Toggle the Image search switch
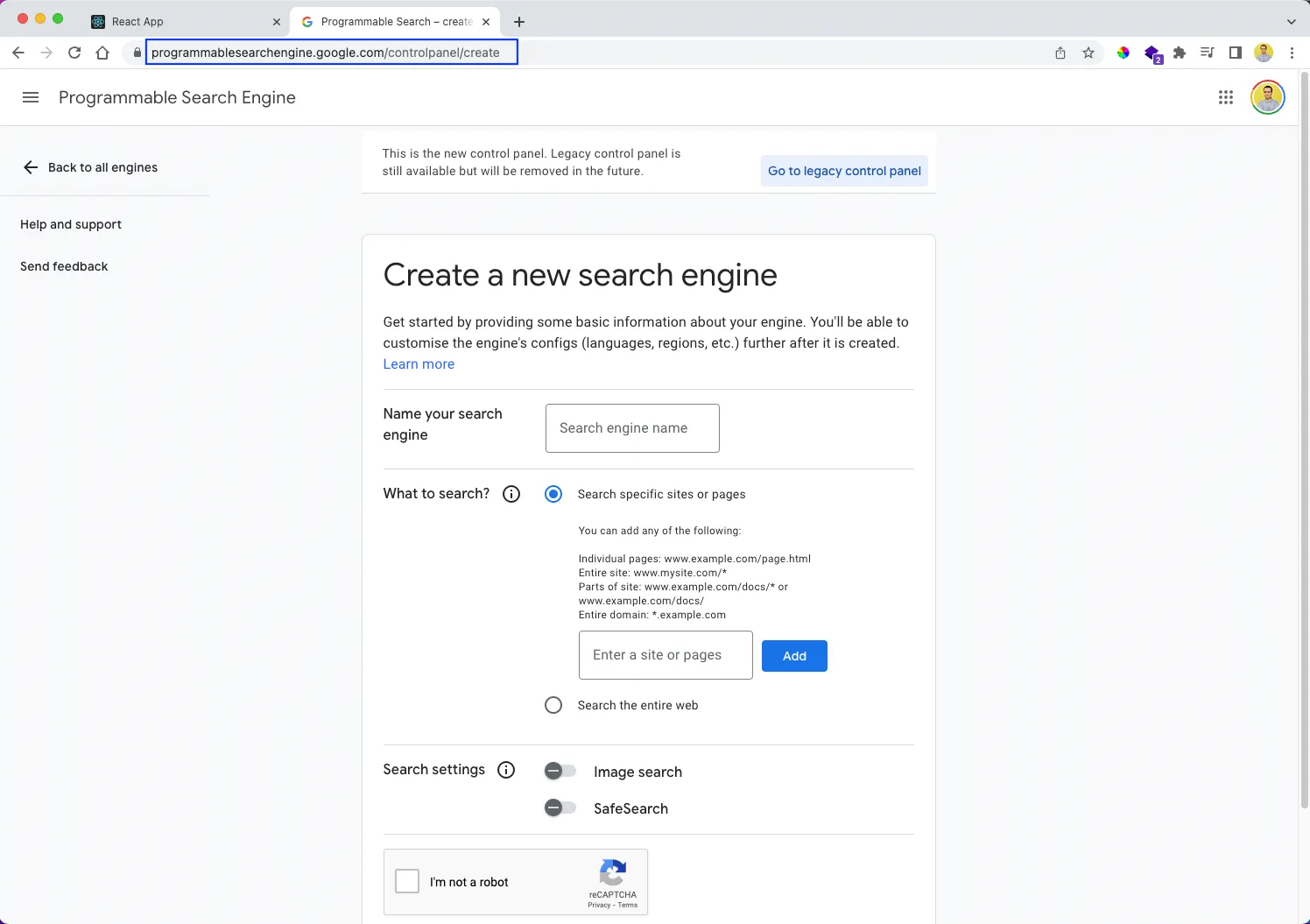 pyautogui.click(x=560, y=771)
